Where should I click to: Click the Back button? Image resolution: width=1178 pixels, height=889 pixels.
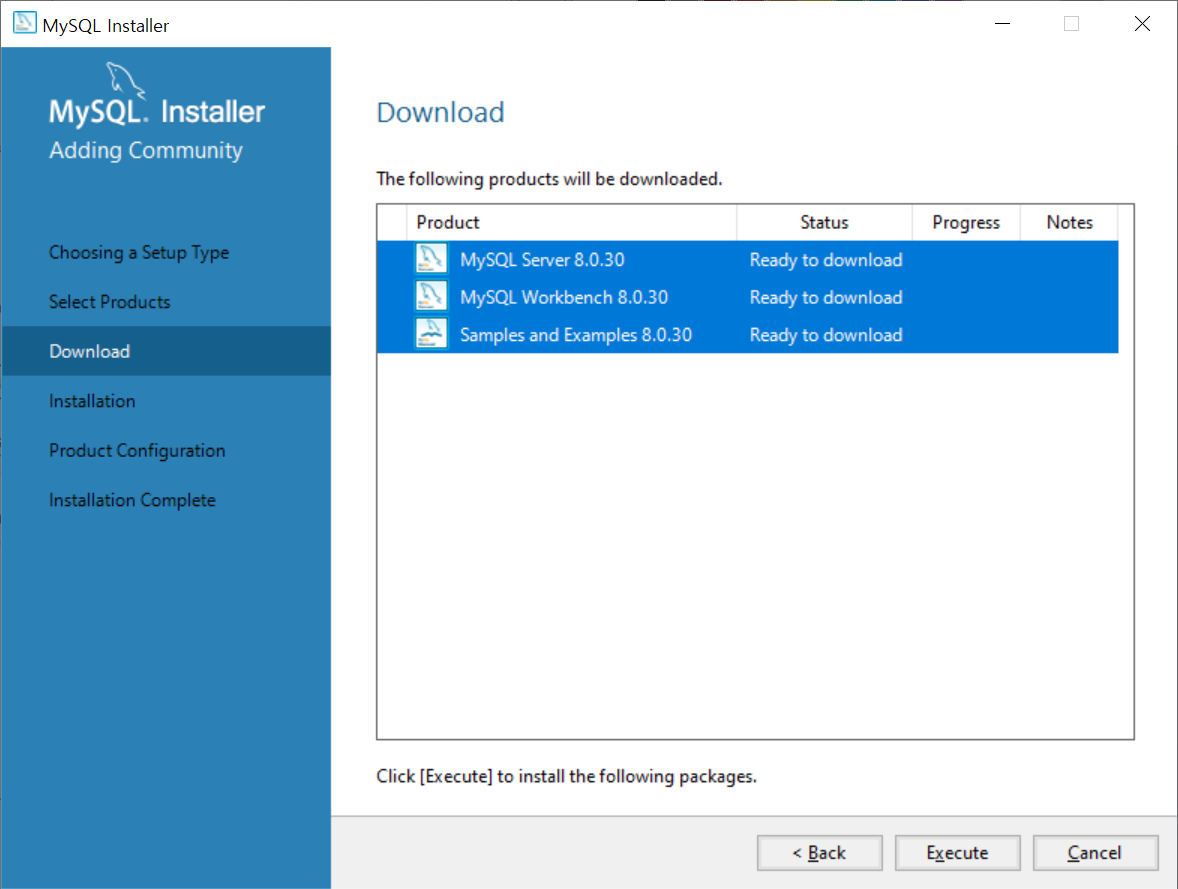820,853
